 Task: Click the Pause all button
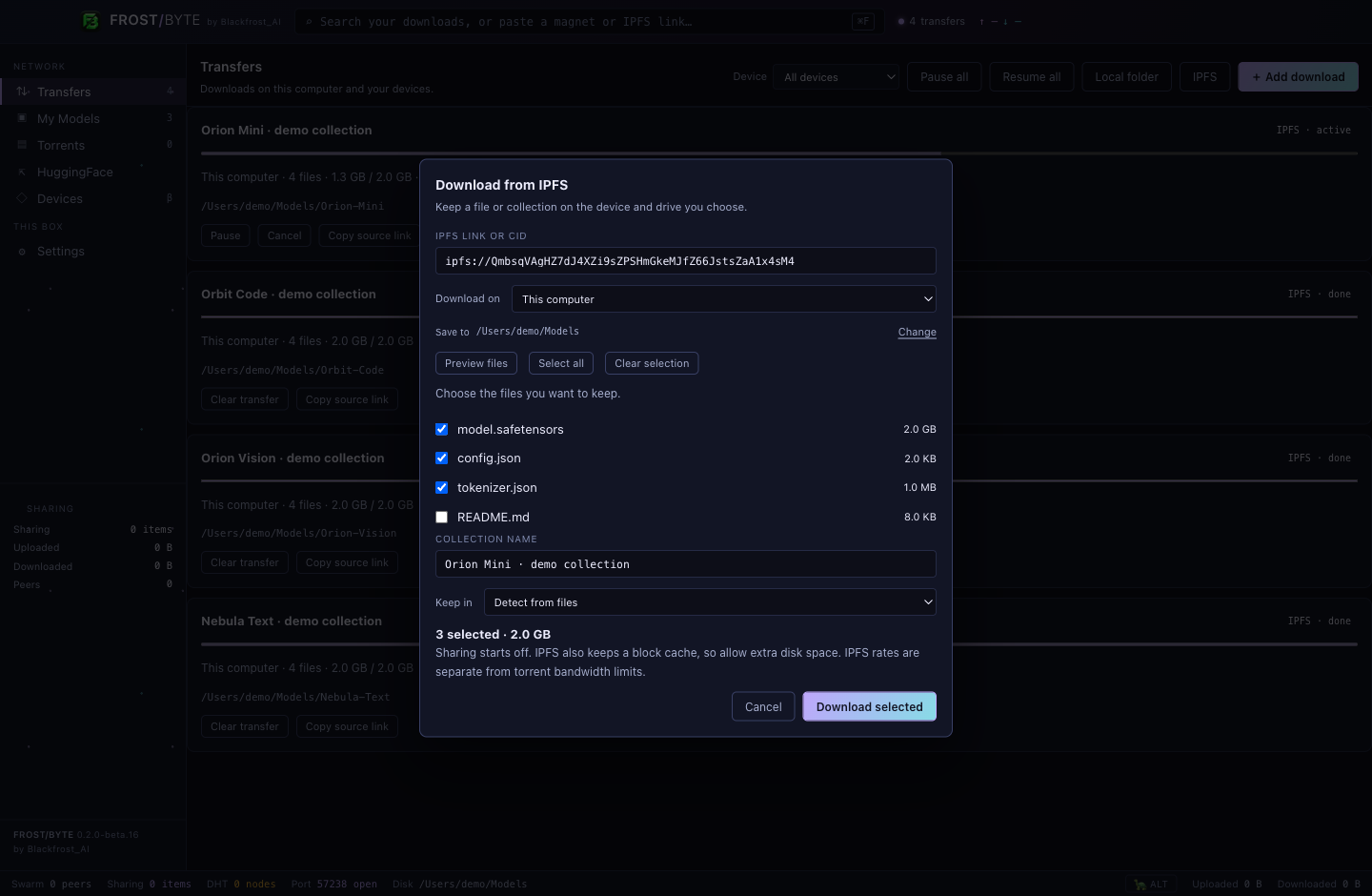tap(944, 77)
